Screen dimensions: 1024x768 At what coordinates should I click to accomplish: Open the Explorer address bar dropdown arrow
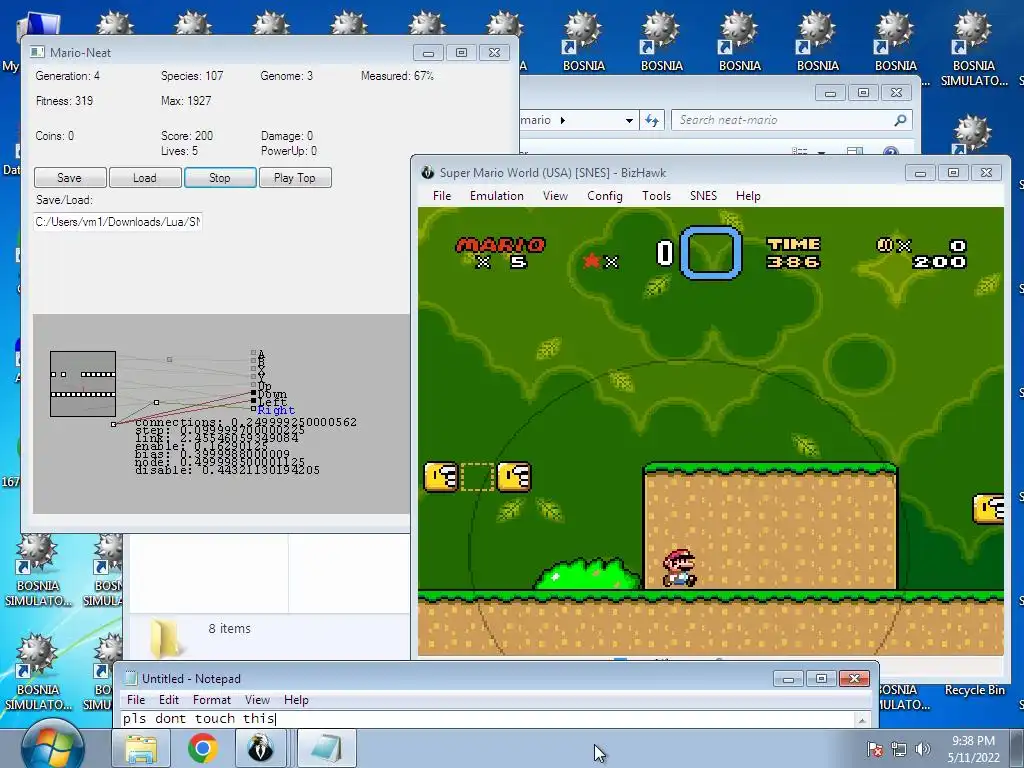coord(629,120)
